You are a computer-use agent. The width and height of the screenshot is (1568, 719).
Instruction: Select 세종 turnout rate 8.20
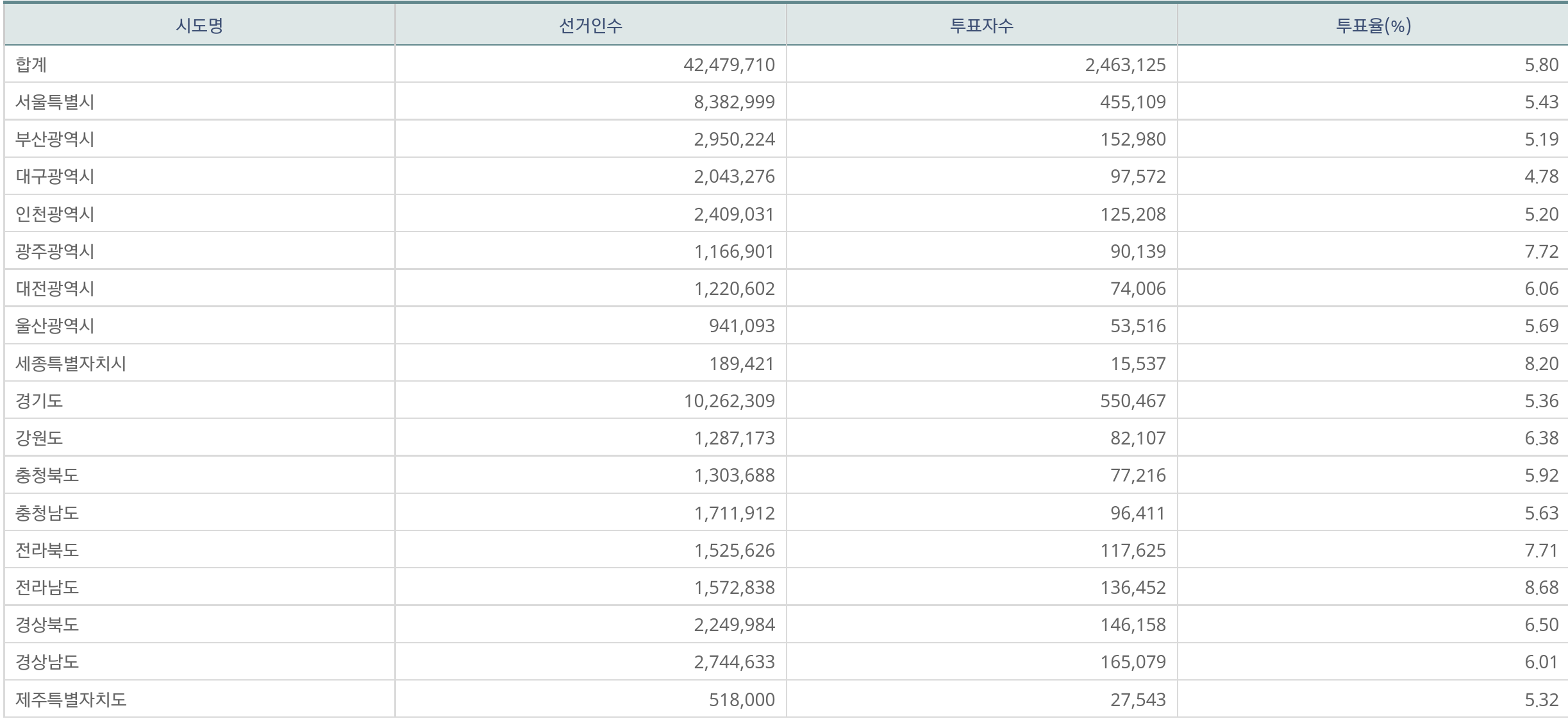click(x=1541, y=364)
